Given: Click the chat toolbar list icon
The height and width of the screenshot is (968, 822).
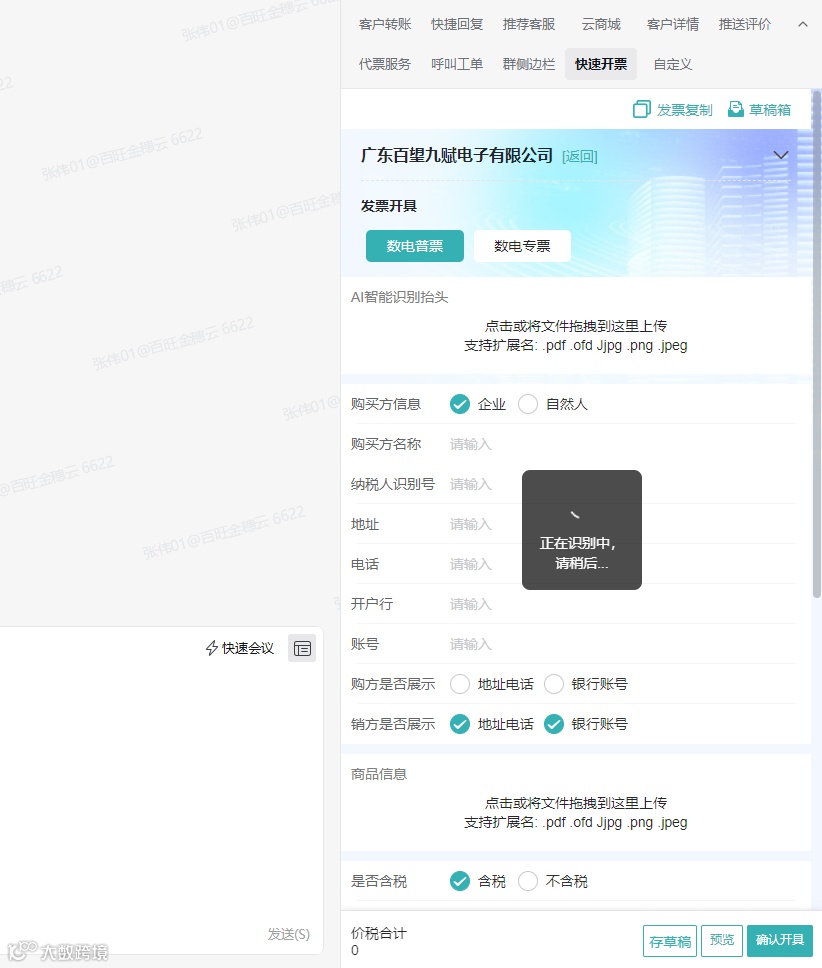Looking at the screenshot, I should pyautogui.click(x=302, y=648).
